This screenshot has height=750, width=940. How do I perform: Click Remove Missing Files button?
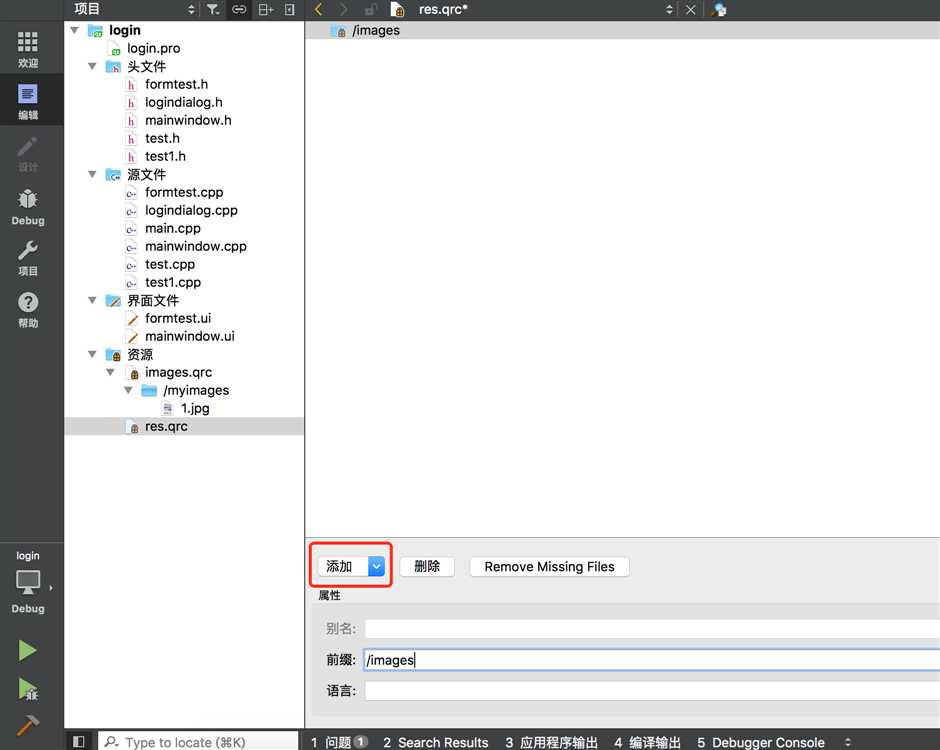point(549,566)
